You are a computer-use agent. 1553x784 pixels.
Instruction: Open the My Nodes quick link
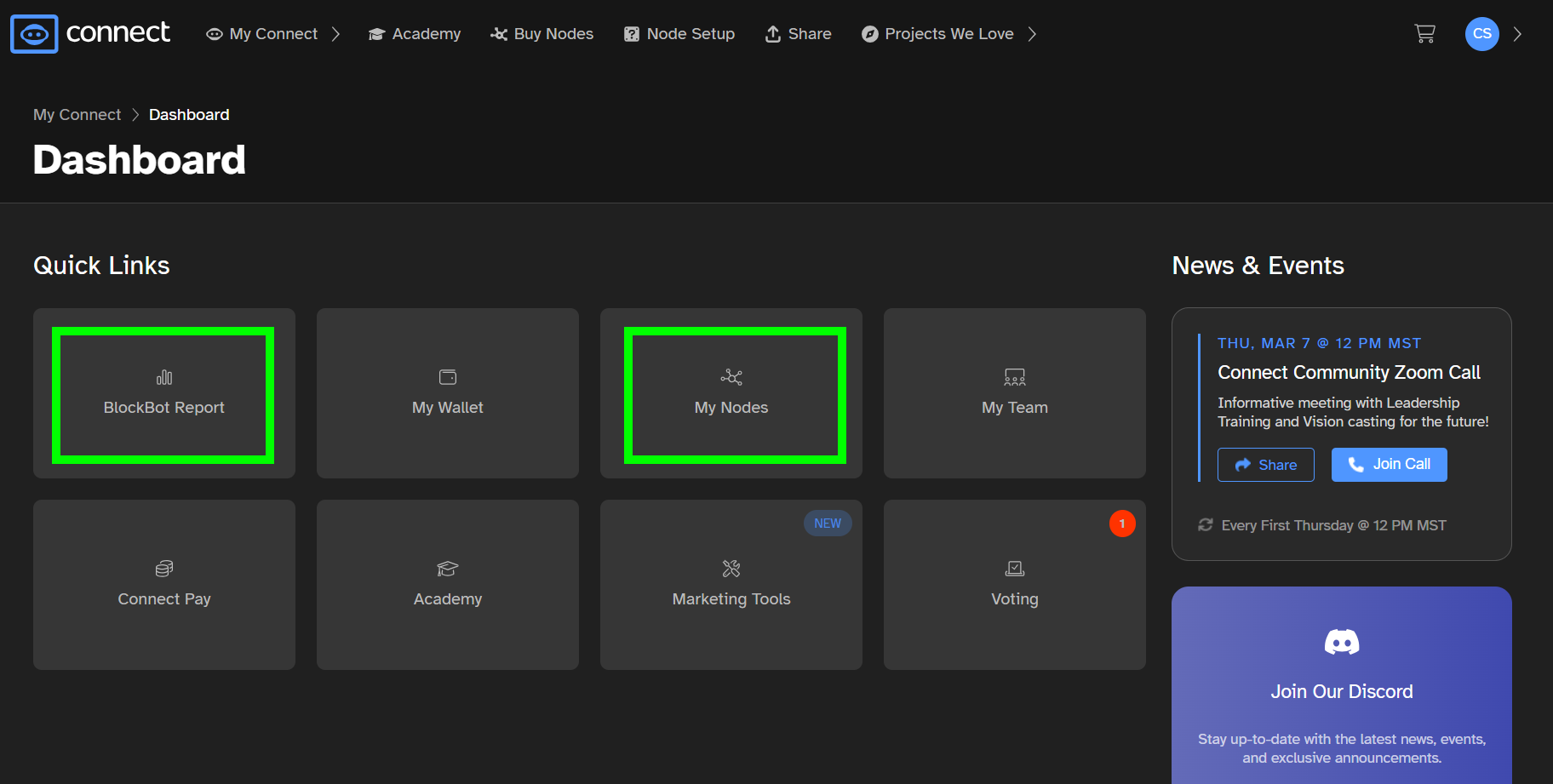coord(731,393)
